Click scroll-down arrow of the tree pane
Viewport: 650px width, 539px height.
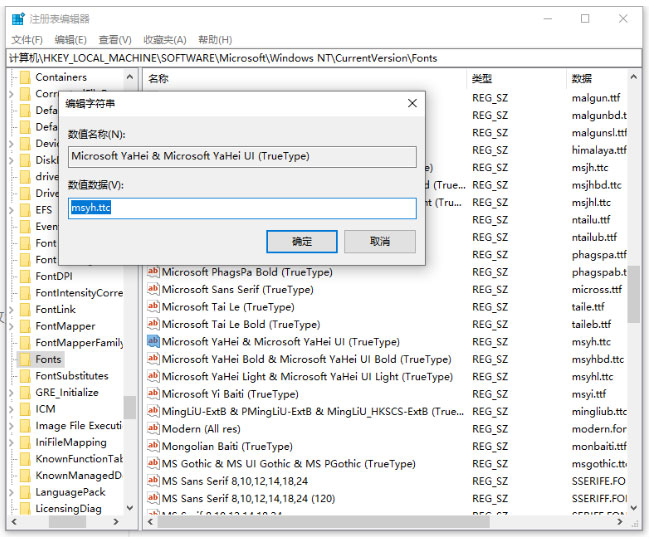[x=130, y=508]
